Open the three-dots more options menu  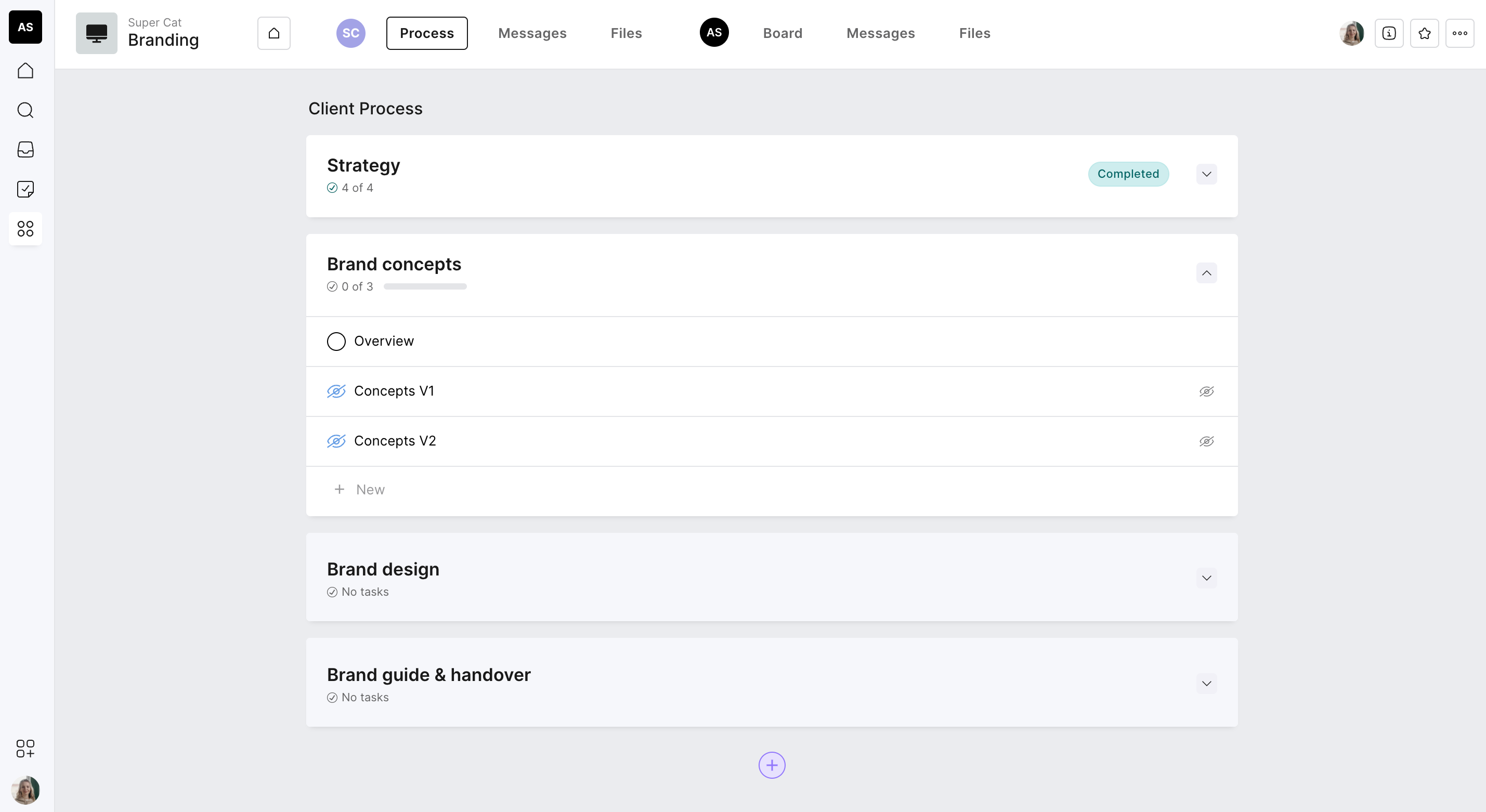pos(1459,33)
